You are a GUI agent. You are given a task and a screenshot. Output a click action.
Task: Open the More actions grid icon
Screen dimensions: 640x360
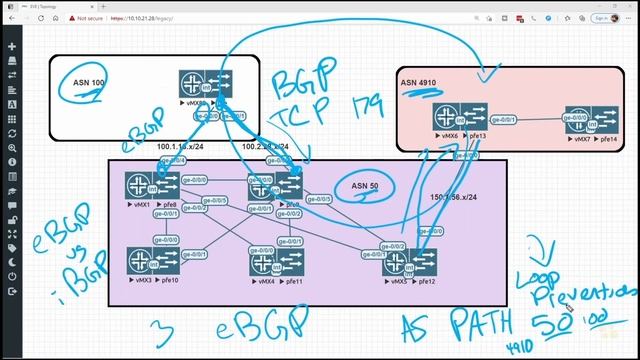point(12,119)
